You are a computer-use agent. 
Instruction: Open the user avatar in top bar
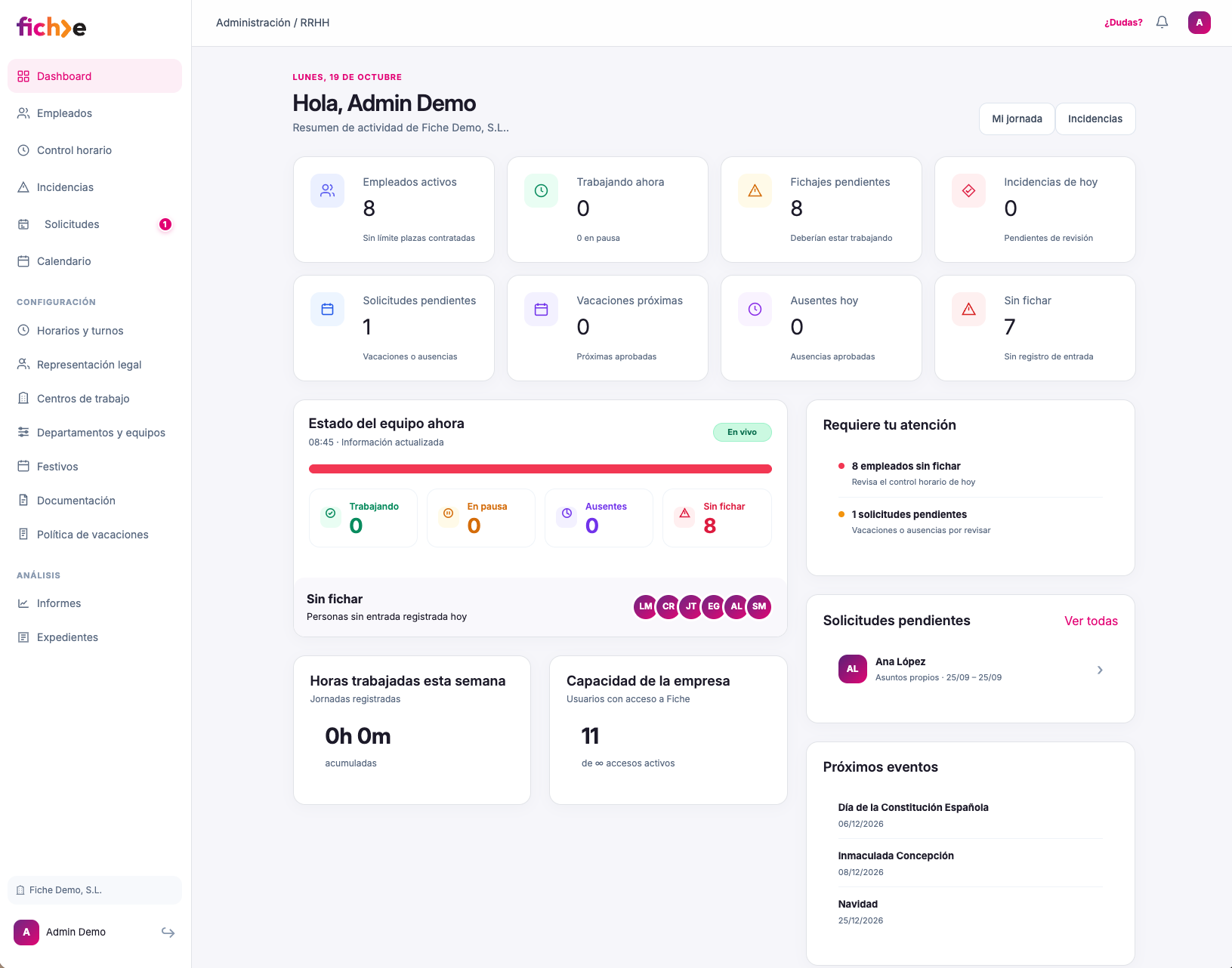(x=1199, y=23)
